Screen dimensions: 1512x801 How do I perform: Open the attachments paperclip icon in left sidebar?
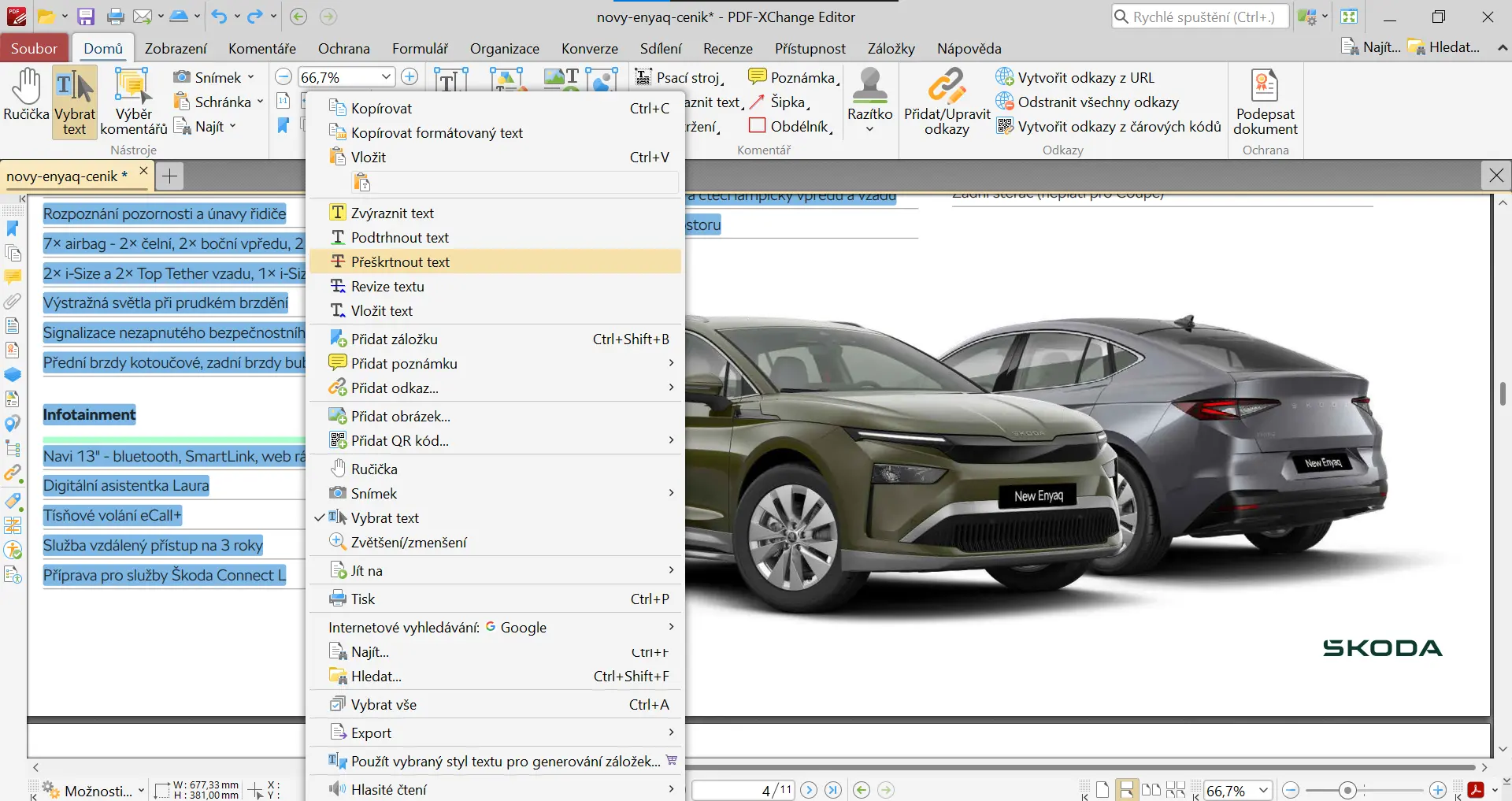point(13,302)
